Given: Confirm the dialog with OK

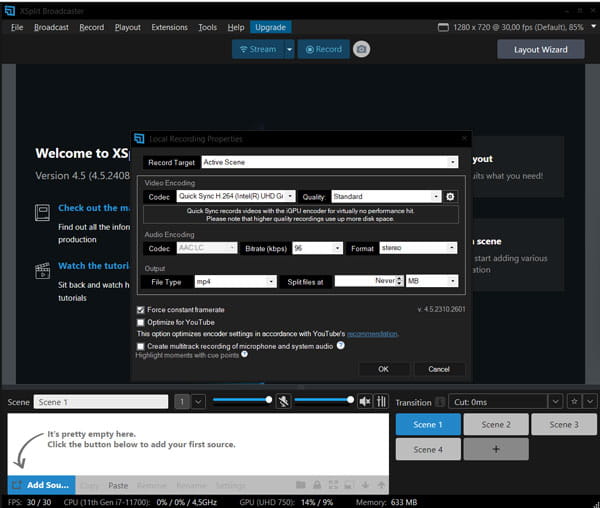Looking at the screenshot, I should (x=383, y=369).
